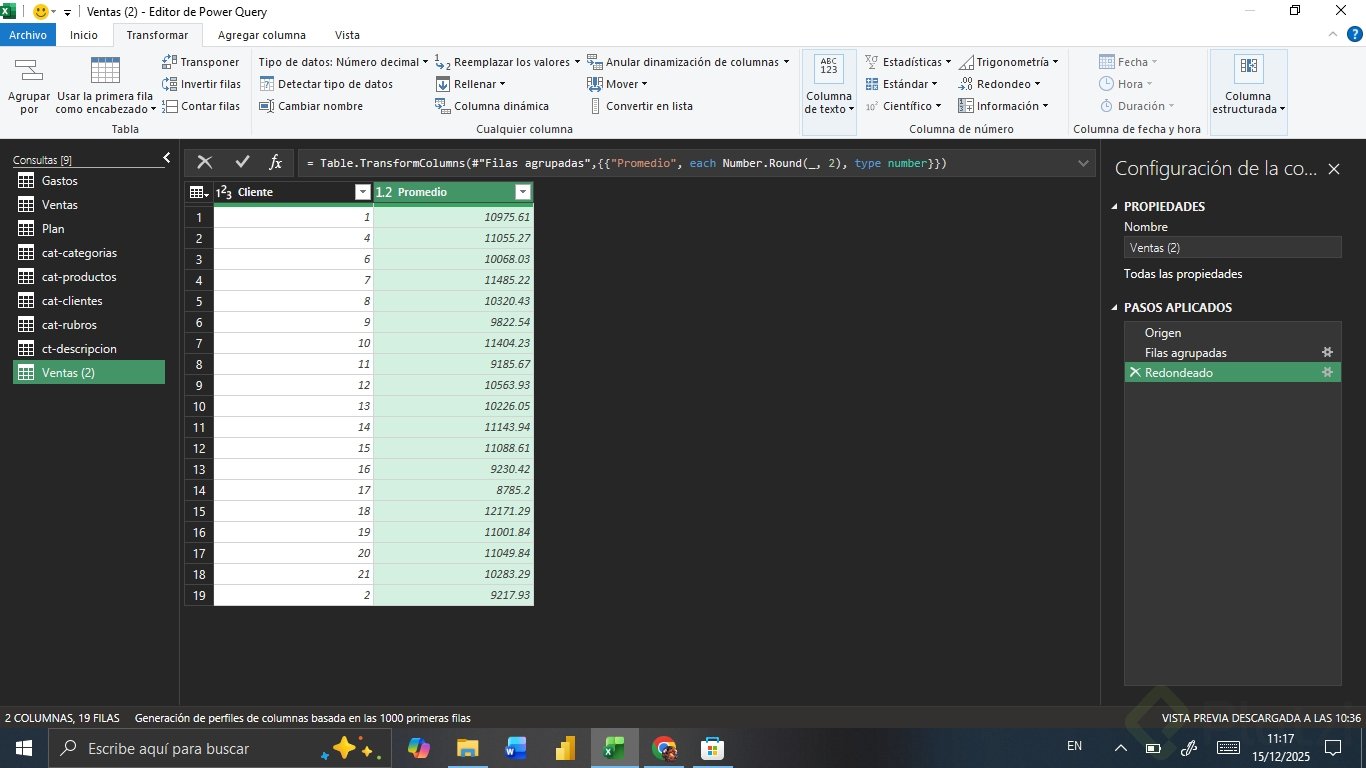Click the Promedio column data type icon
Viewport: 1366px width, 768px height.
point(384,192)
